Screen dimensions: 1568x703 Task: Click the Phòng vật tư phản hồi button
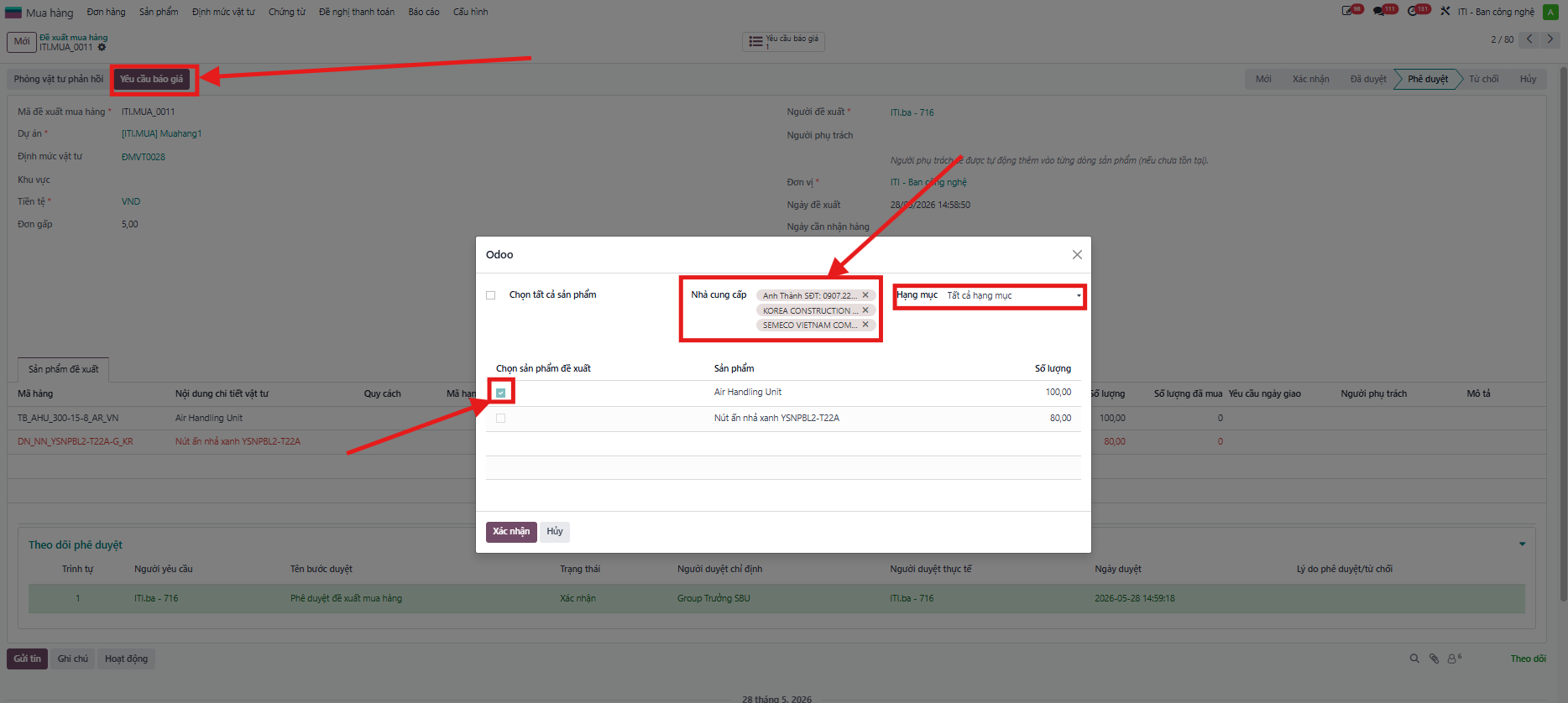pyautogui.click(x=59, y=79)
